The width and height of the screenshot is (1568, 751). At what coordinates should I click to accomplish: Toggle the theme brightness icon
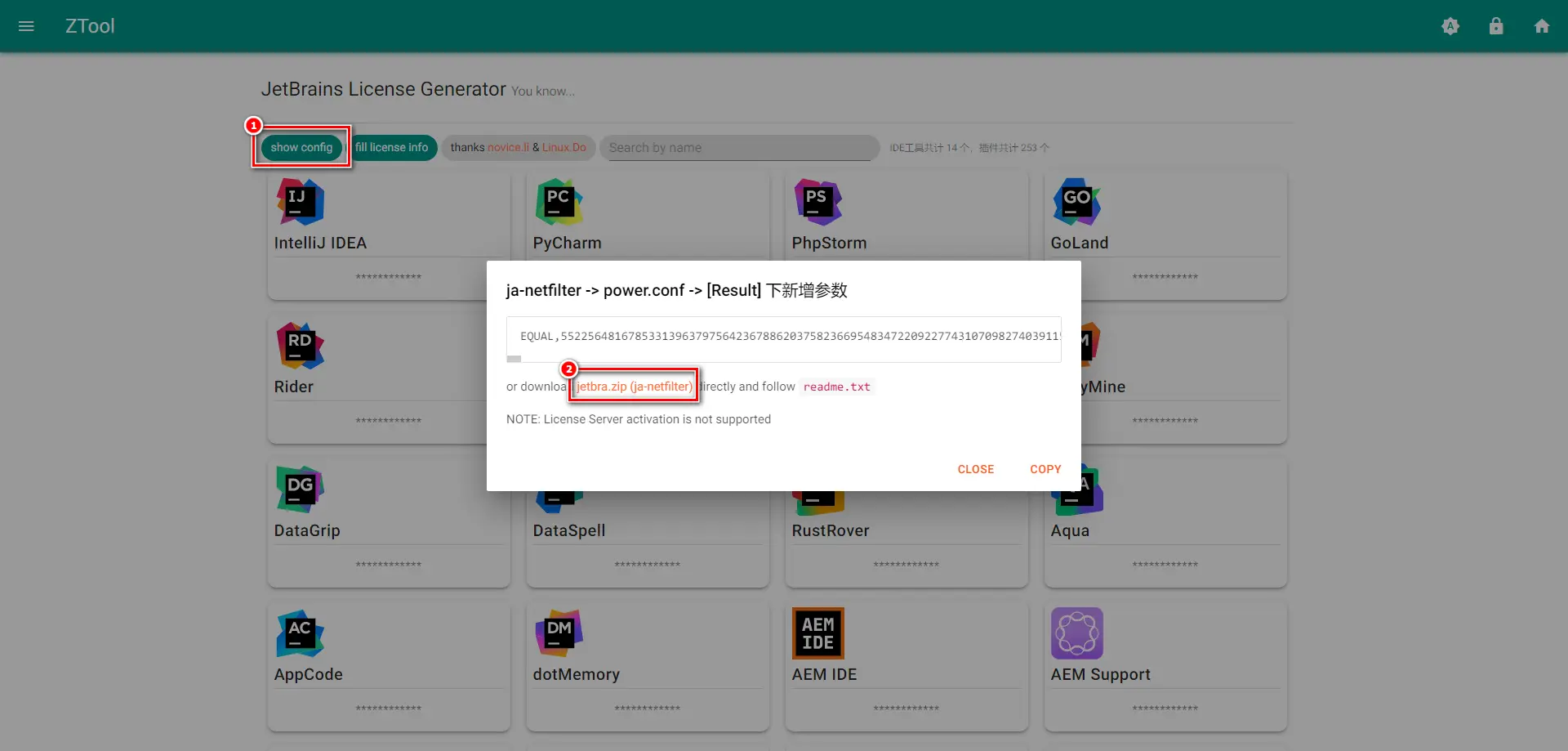coord(1450,26)
